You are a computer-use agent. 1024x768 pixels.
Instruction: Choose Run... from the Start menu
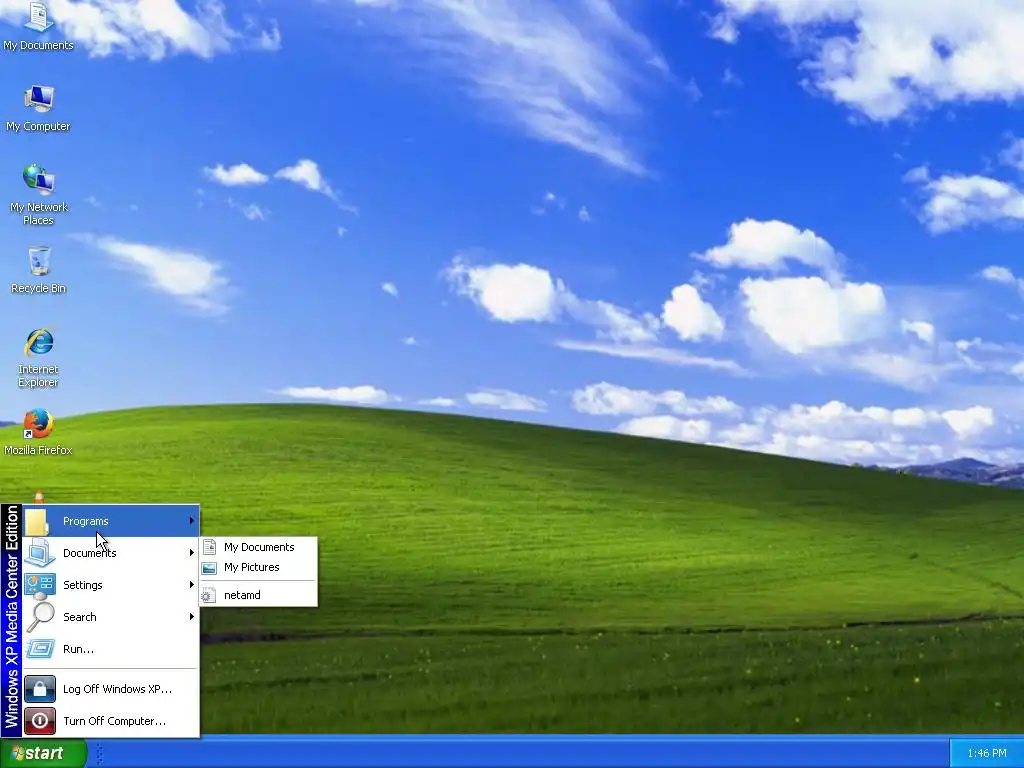coord(111,649)
